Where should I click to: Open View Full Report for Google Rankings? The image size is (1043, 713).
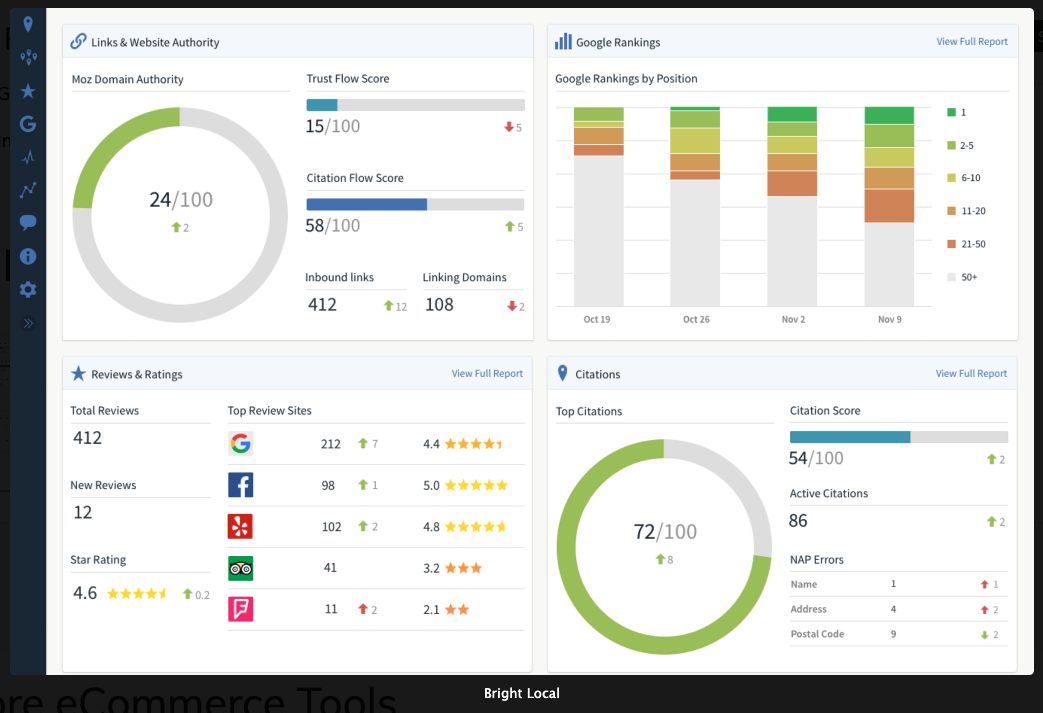(x=971, y=42)
